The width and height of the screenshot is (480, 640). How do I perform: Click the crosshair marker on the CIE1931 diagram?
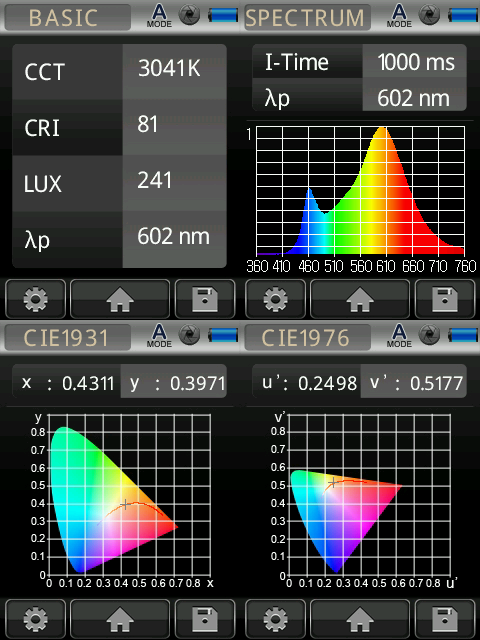pyautogui.click(x=125, y=504)
